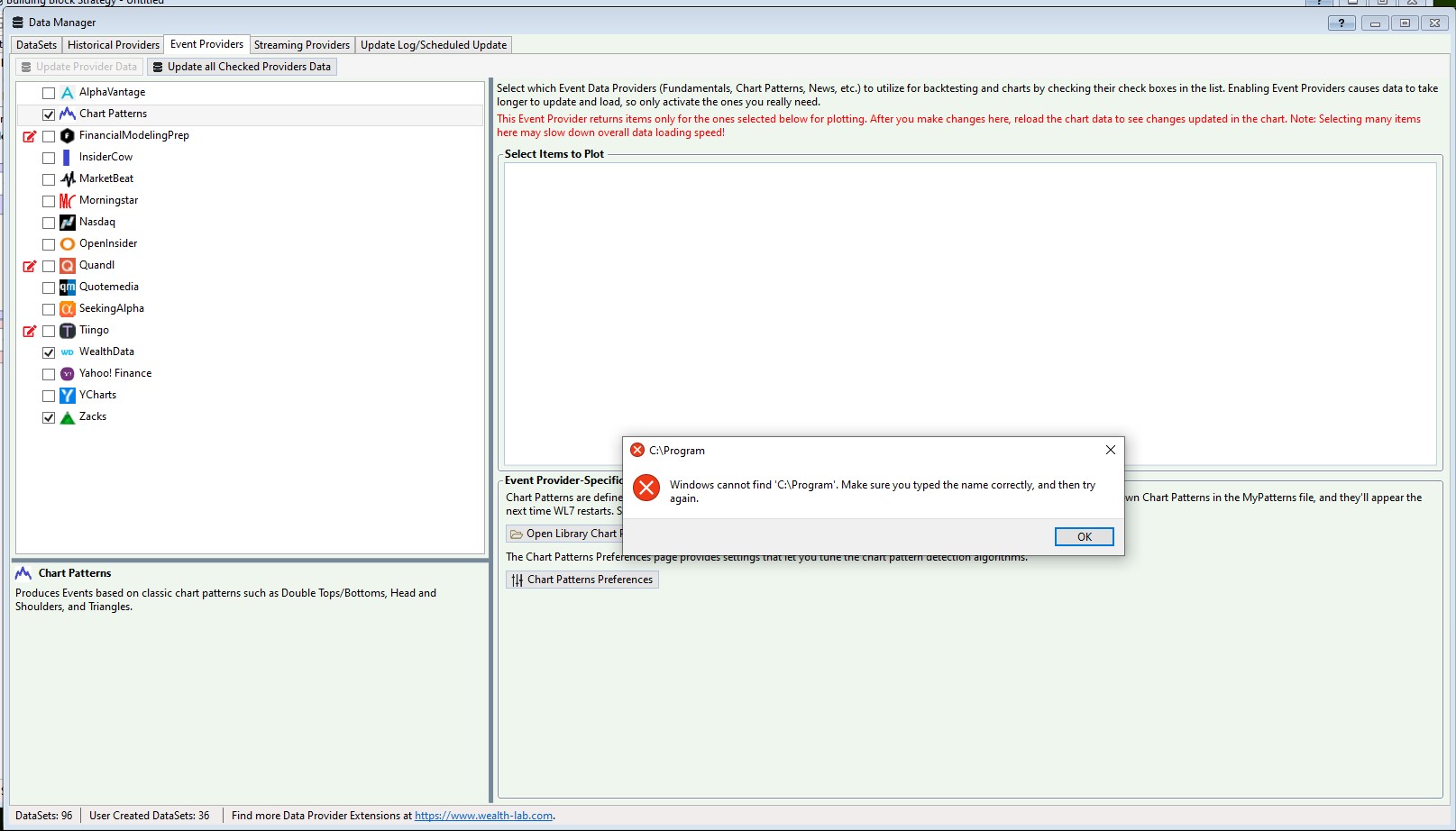
Task: Click the Update Provider Data button
Action: [78, 67]
